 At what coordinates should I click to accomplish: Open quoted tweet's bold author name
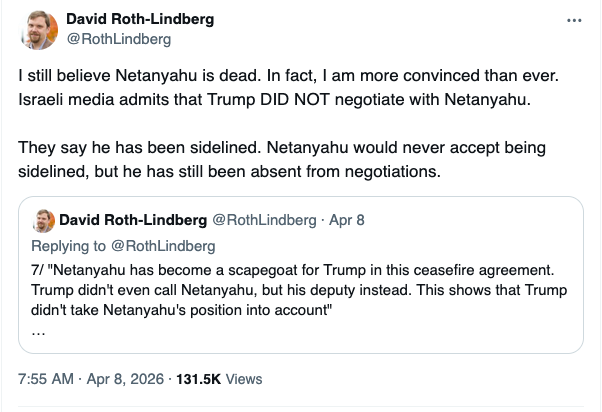pyautogui.click(x=132, y=219)
